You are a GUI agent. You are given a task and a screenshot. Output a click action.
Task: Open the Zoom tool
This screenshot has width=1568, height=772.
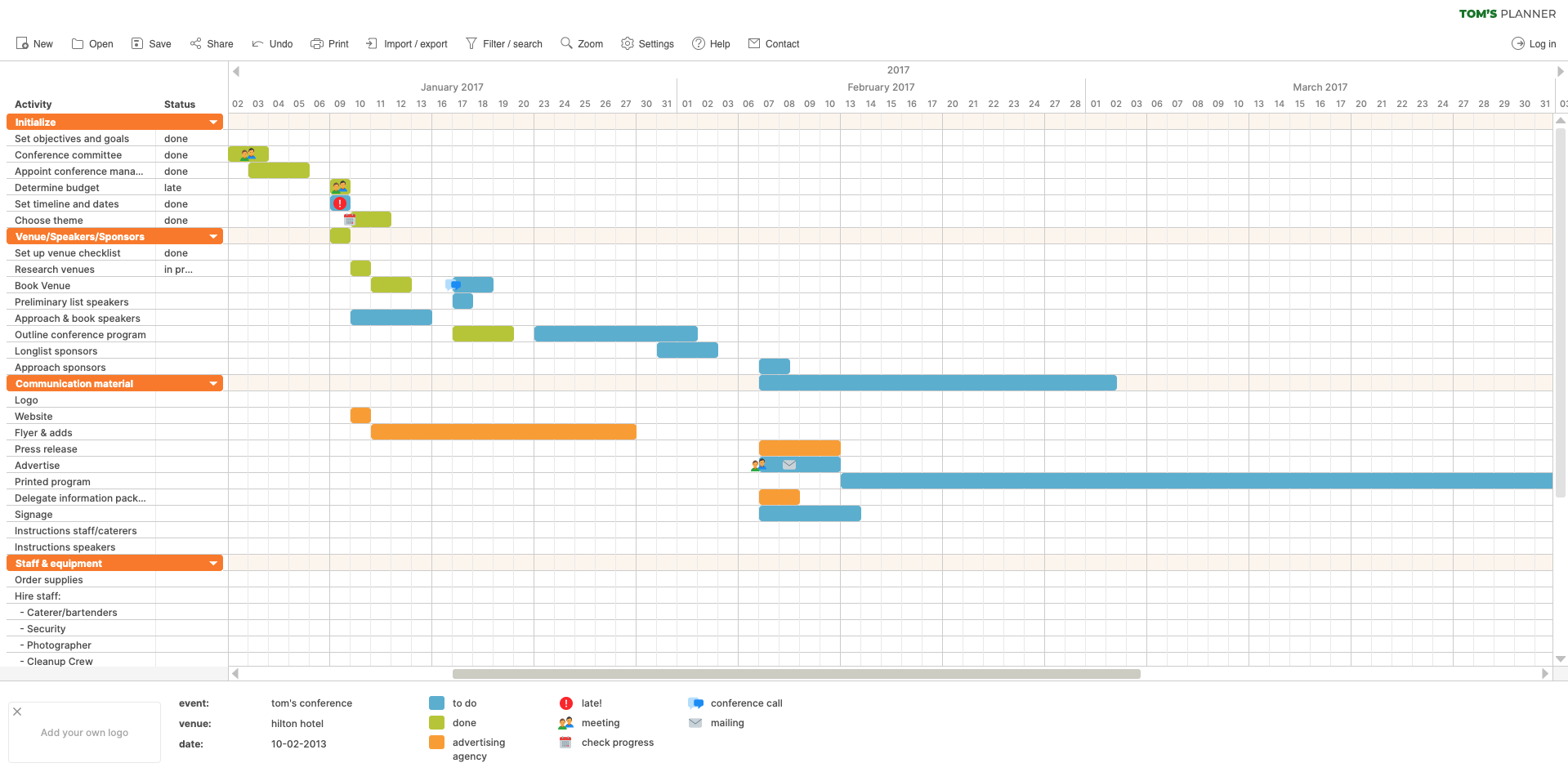pyautogui.click(x=565, y=43)
